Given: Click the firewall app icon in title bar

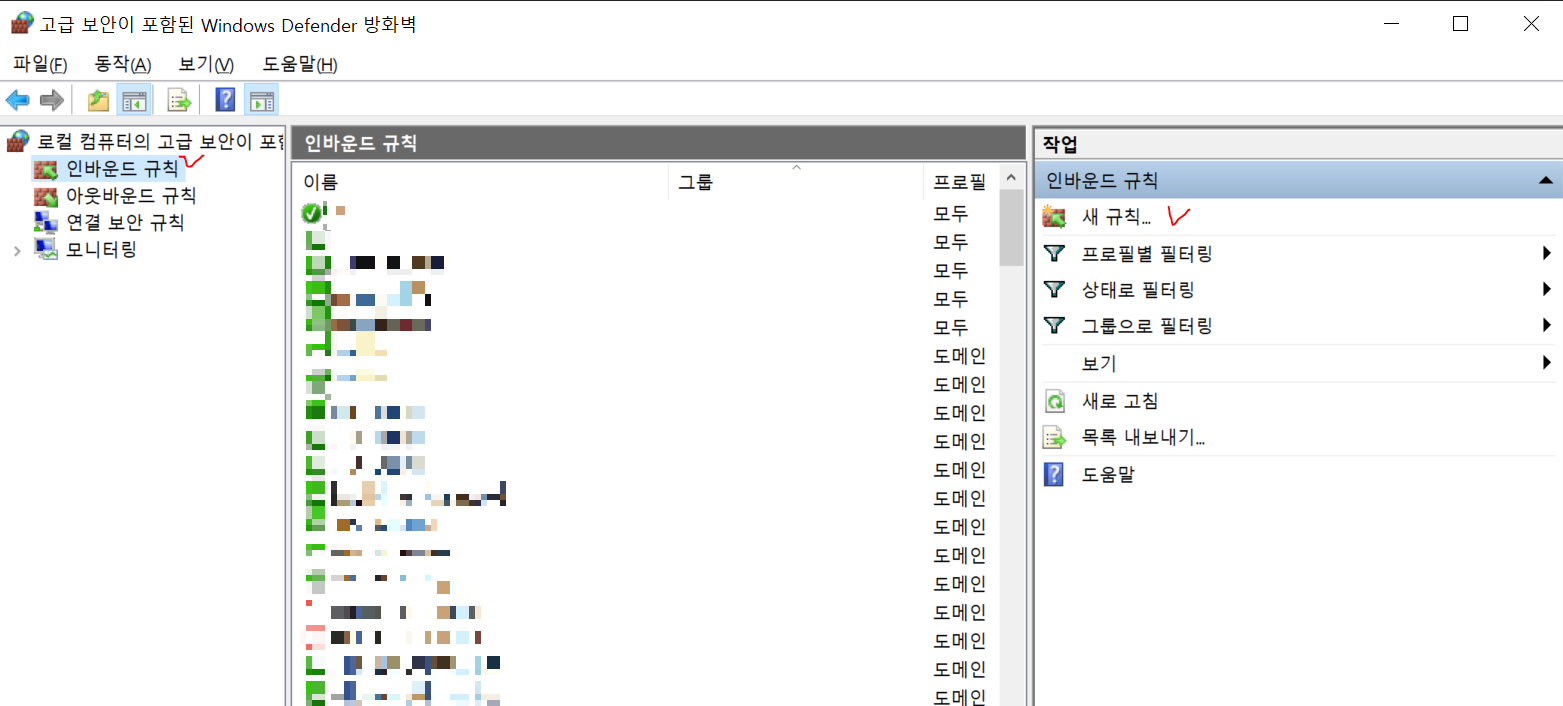Looking at the screenshot, I should click(x=22, y=24).
